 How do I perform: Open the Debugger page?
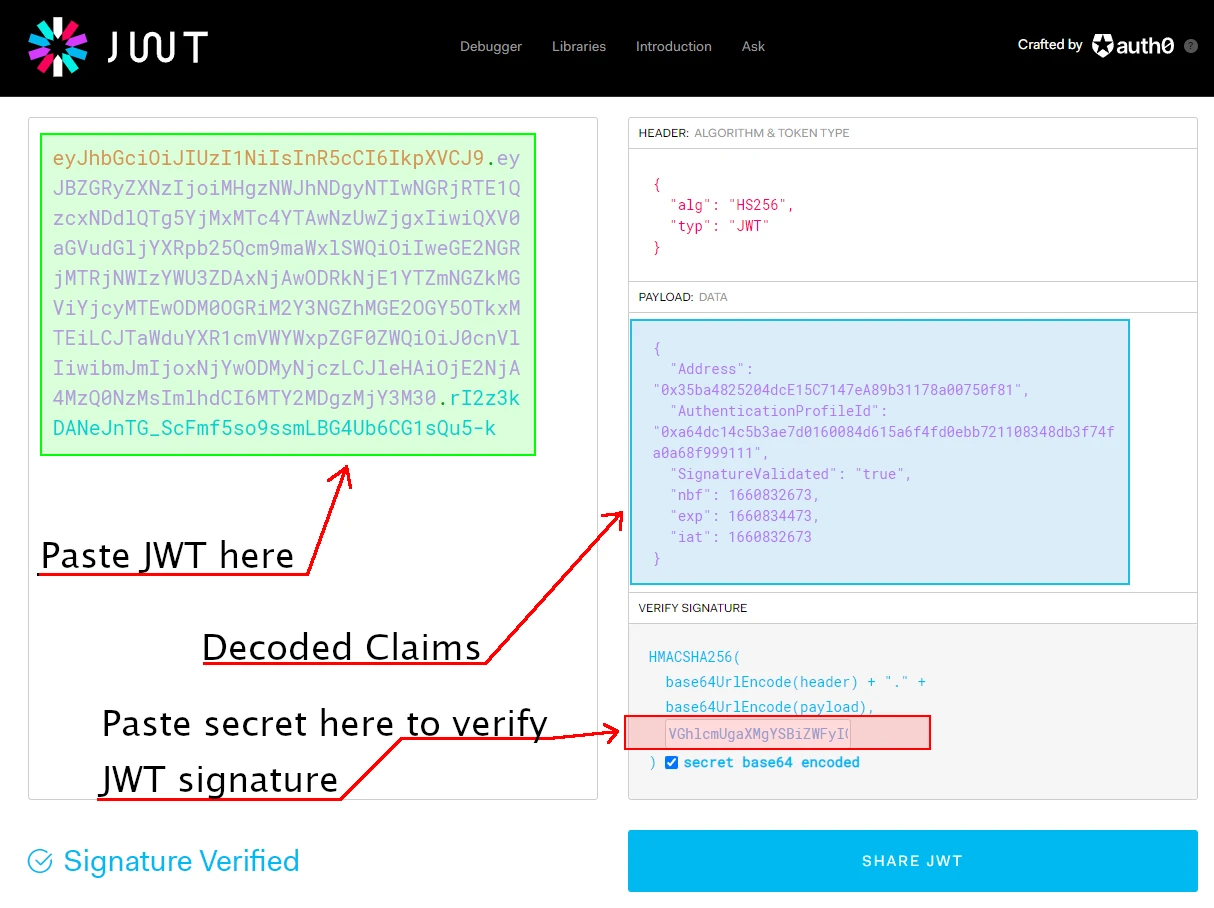[490, 46]
